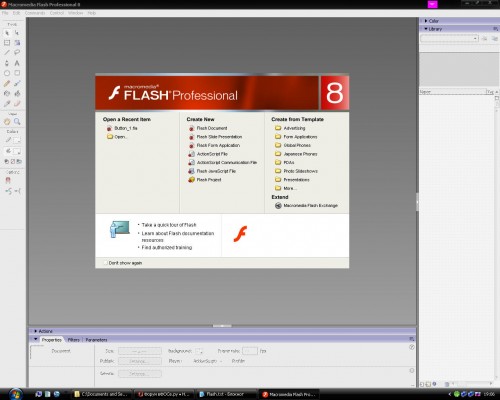Click Macromedia Flash Exchange link
500x400 pixels.
click(306, 206)
